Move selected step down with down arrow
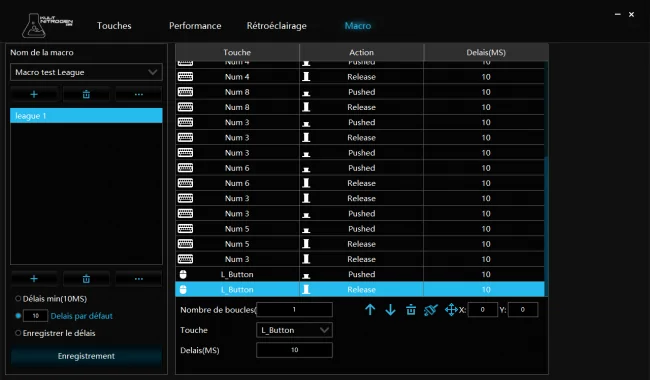 click(390, 310)
